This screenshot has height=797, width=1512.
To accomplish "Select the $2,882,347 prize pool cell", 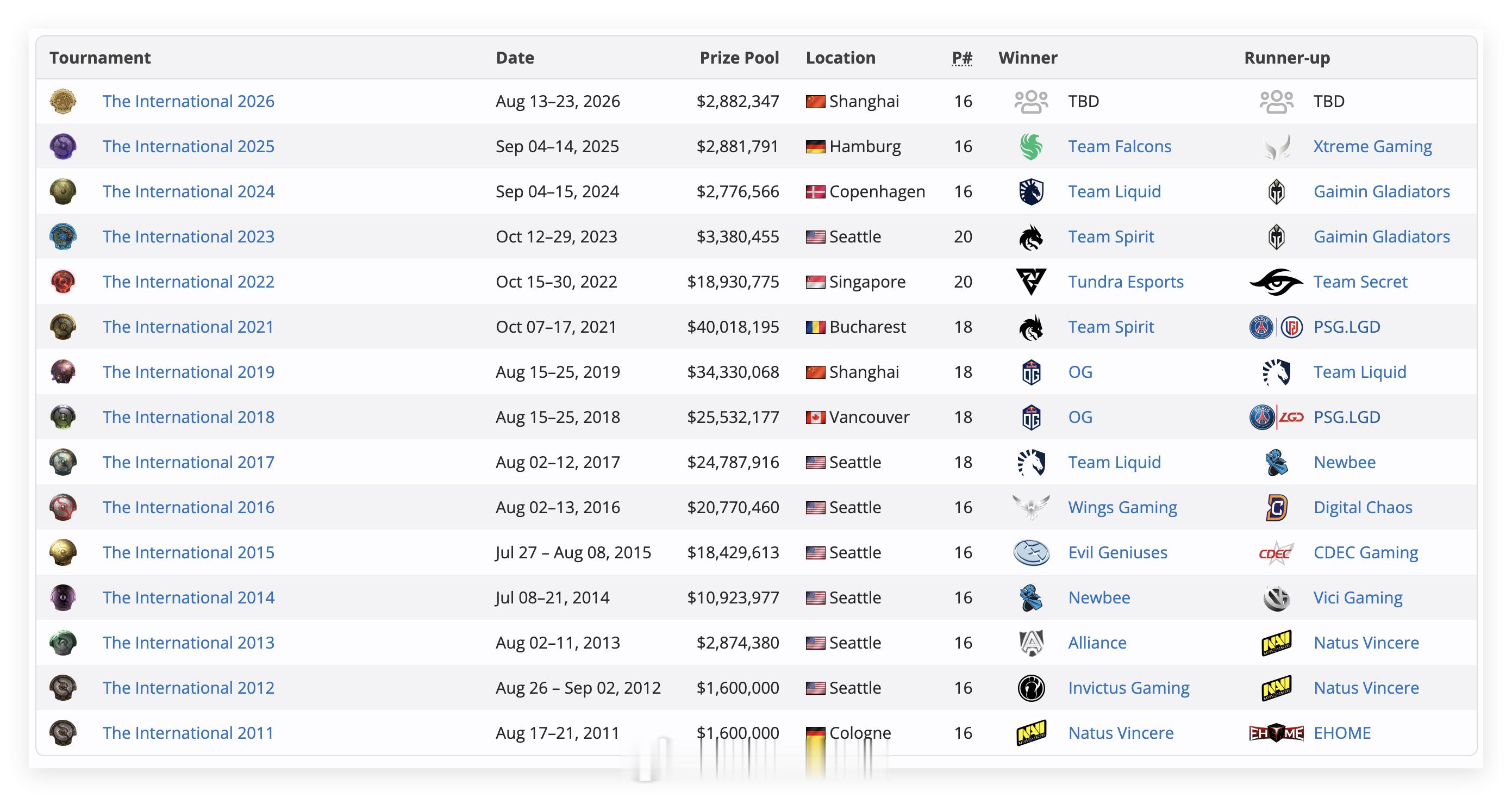I will click(x=738, y=101).
